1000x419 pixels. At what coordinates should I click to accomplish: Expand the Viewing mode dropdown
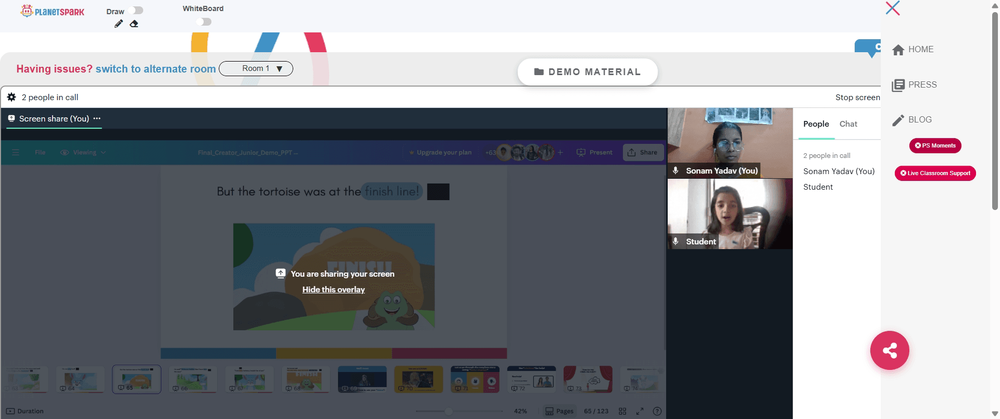pyautogui.click(x=83, y=152)
